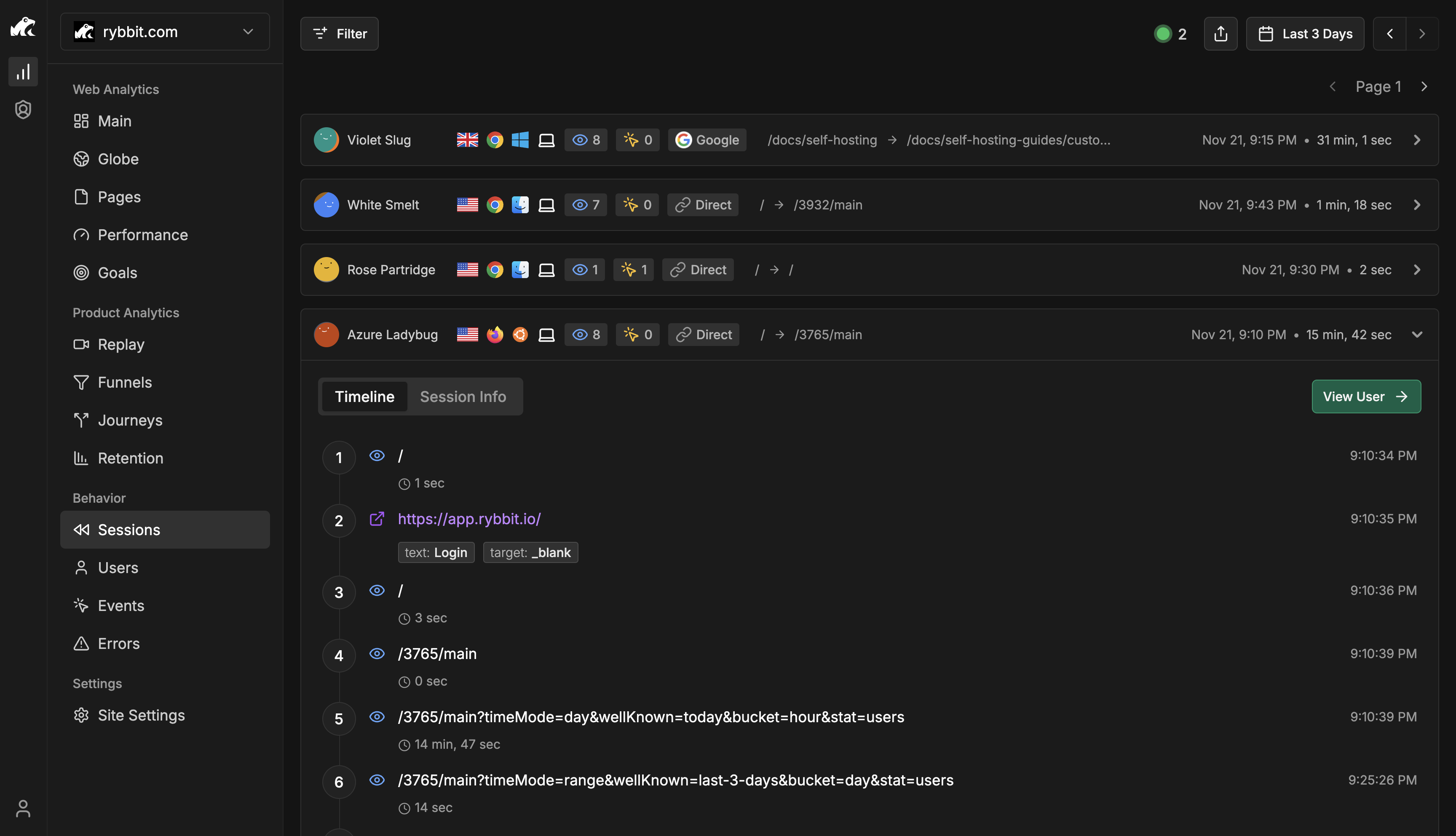Click the Google referrer badge on Violet Slug

(707, 140)
